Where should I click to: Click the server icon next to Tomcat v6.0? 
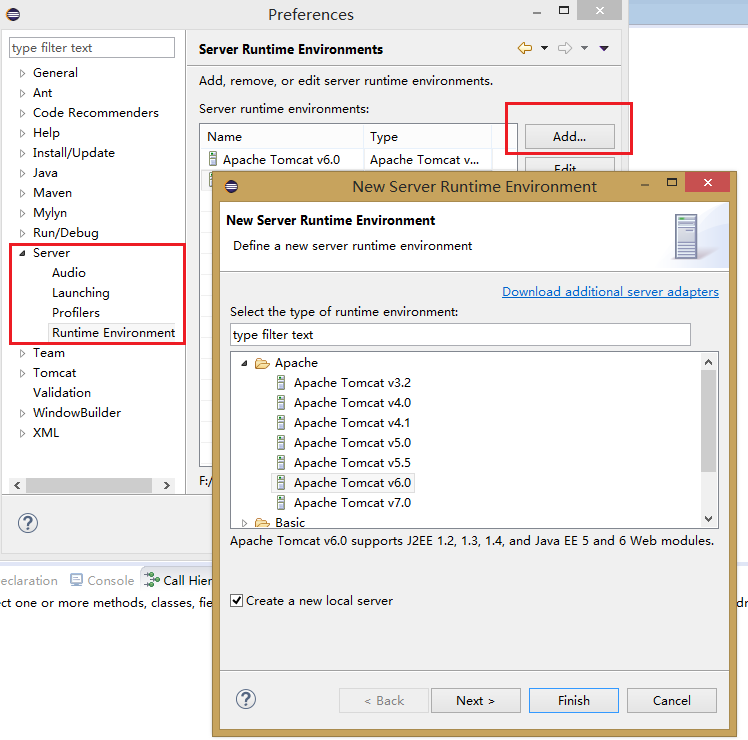tap(281, 483)
